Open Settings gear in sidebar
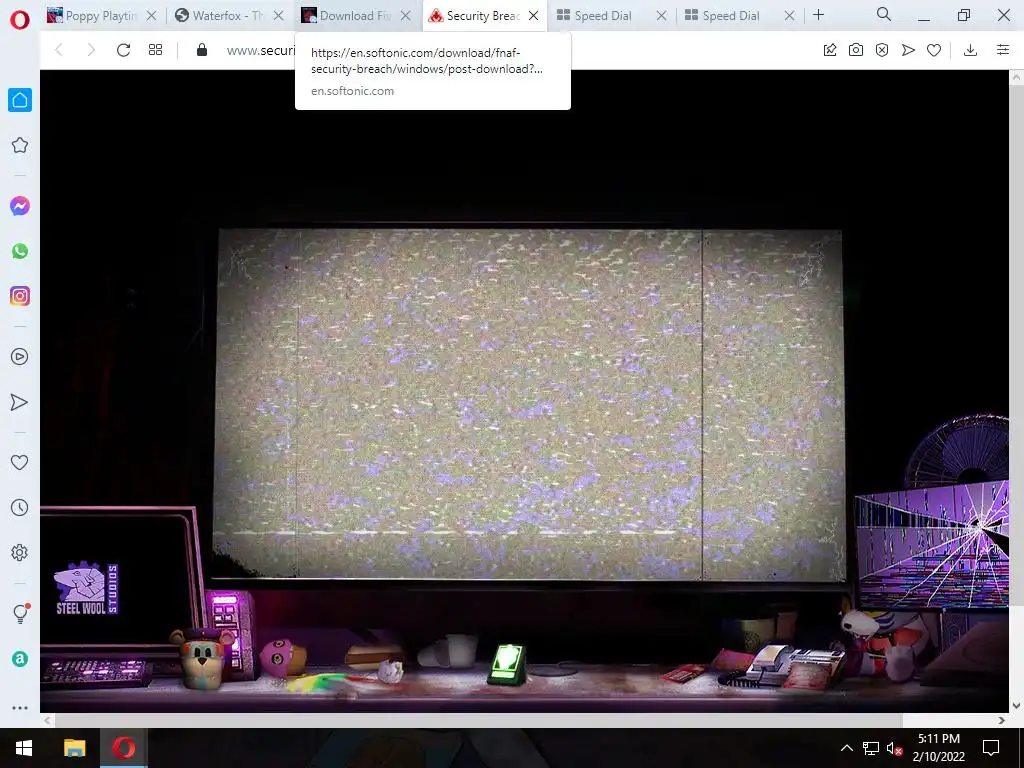The height and width of the screenshot is (768, 1024). tap(20, 552)
